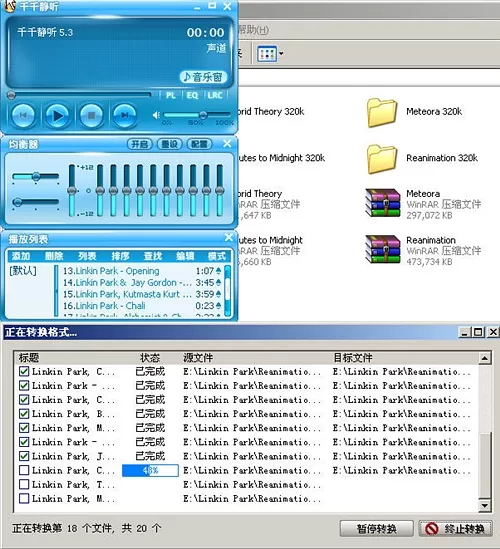Viewport: 500px width, 549px height.
Task: Click the playback seek bar handle
Action: 11,95
